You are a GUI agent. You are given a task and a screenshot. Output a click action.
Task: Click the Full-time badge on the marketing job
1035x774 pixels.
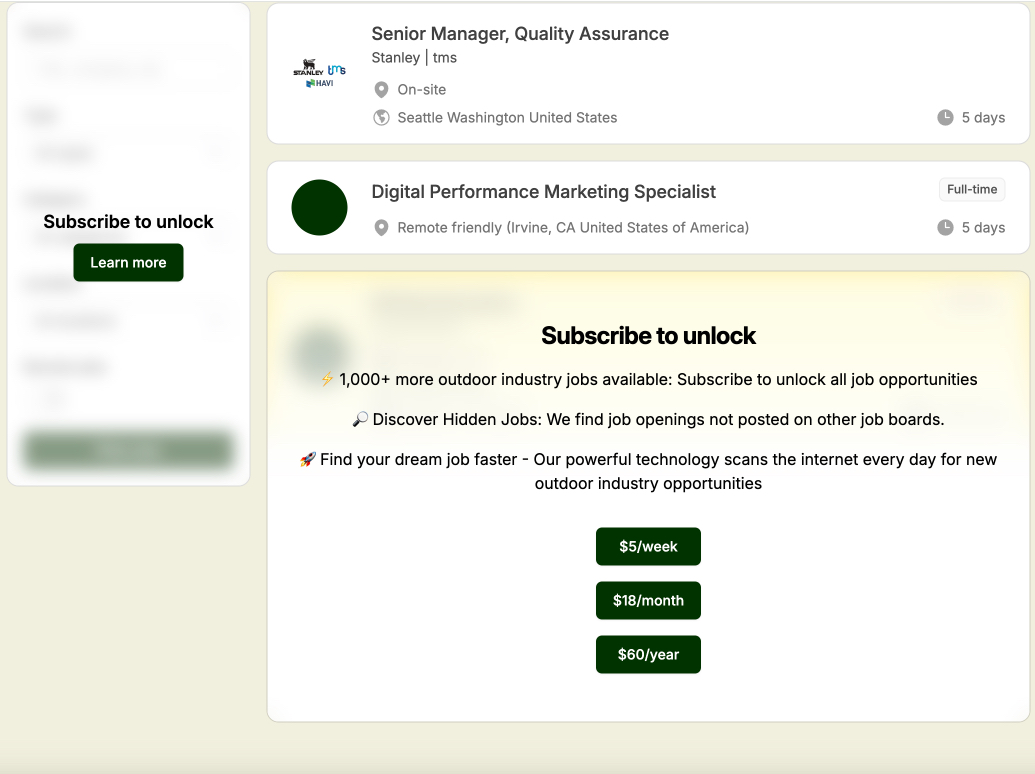point(971,189)
